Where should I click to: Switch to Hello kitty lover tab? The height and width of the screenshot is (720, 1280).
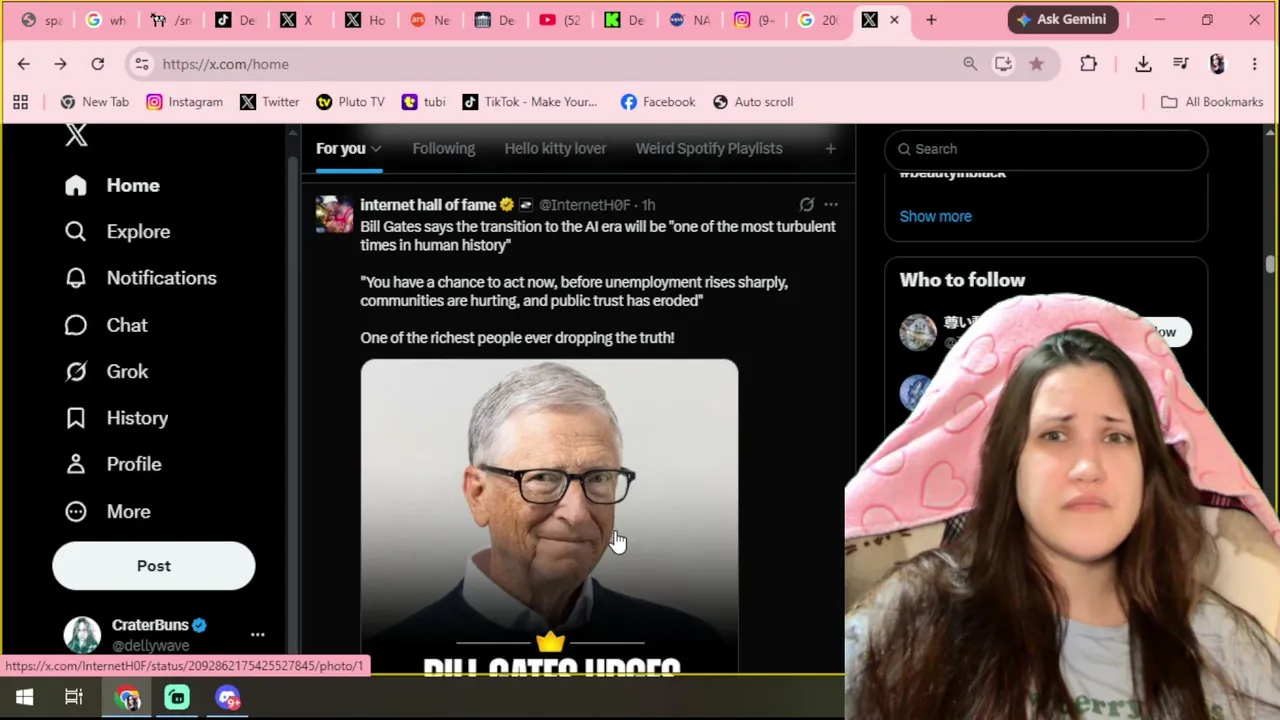click(x=555, y=149)
